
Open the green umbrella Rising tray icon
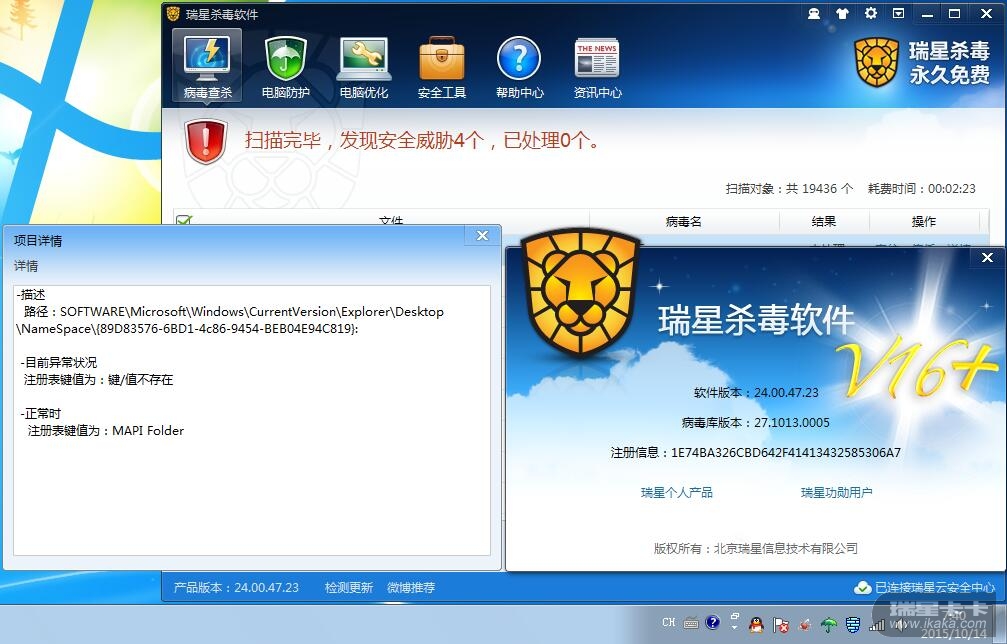click(829, 624)
